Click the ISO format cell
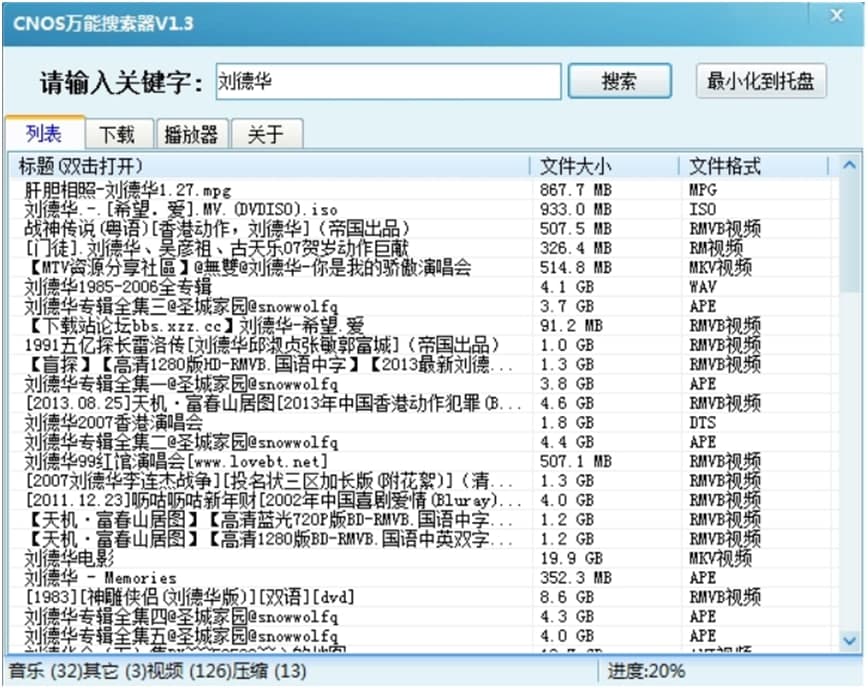 point(703,209)
